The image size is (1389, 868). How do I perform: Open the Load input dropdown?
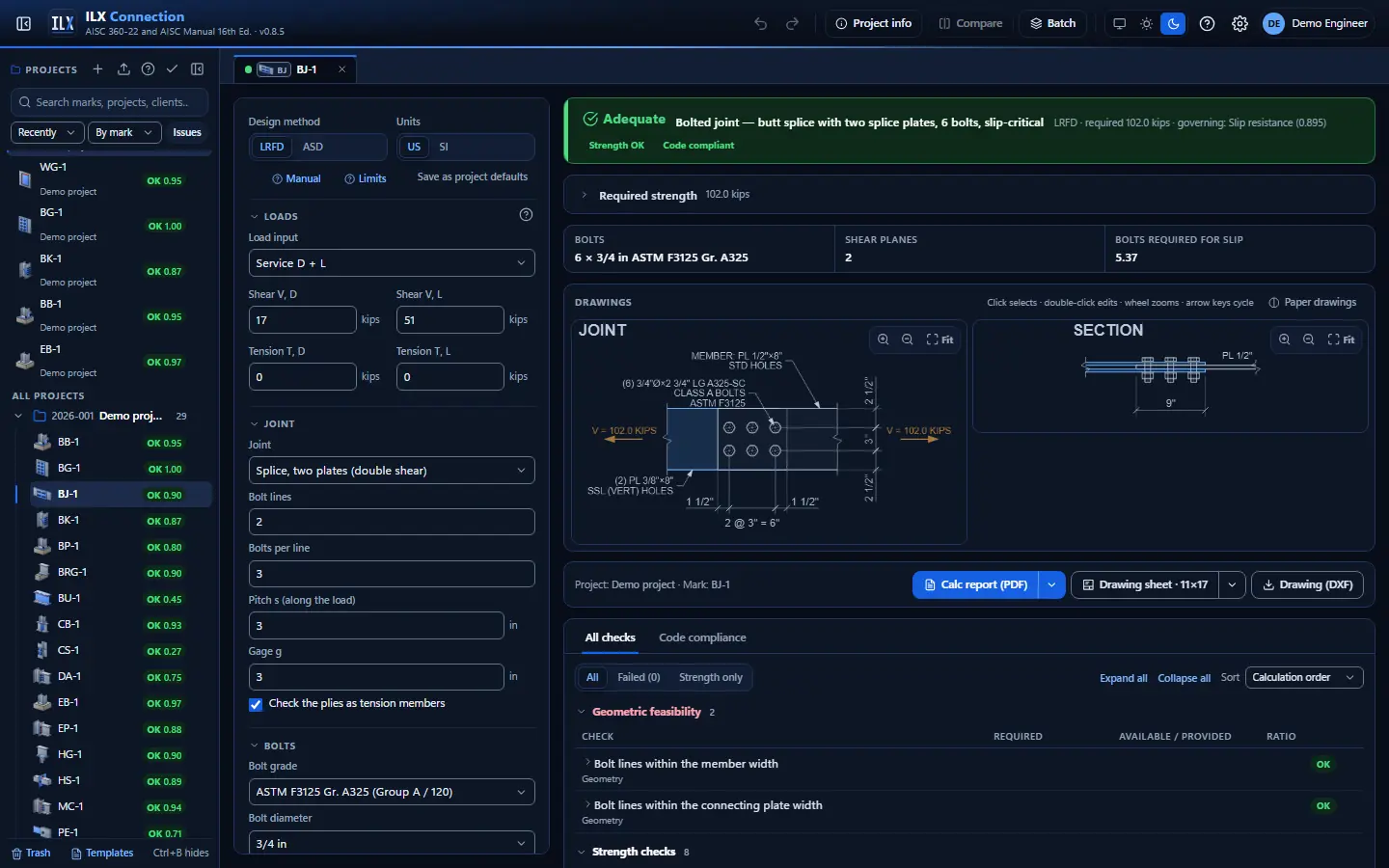click(x=392, y=263)
